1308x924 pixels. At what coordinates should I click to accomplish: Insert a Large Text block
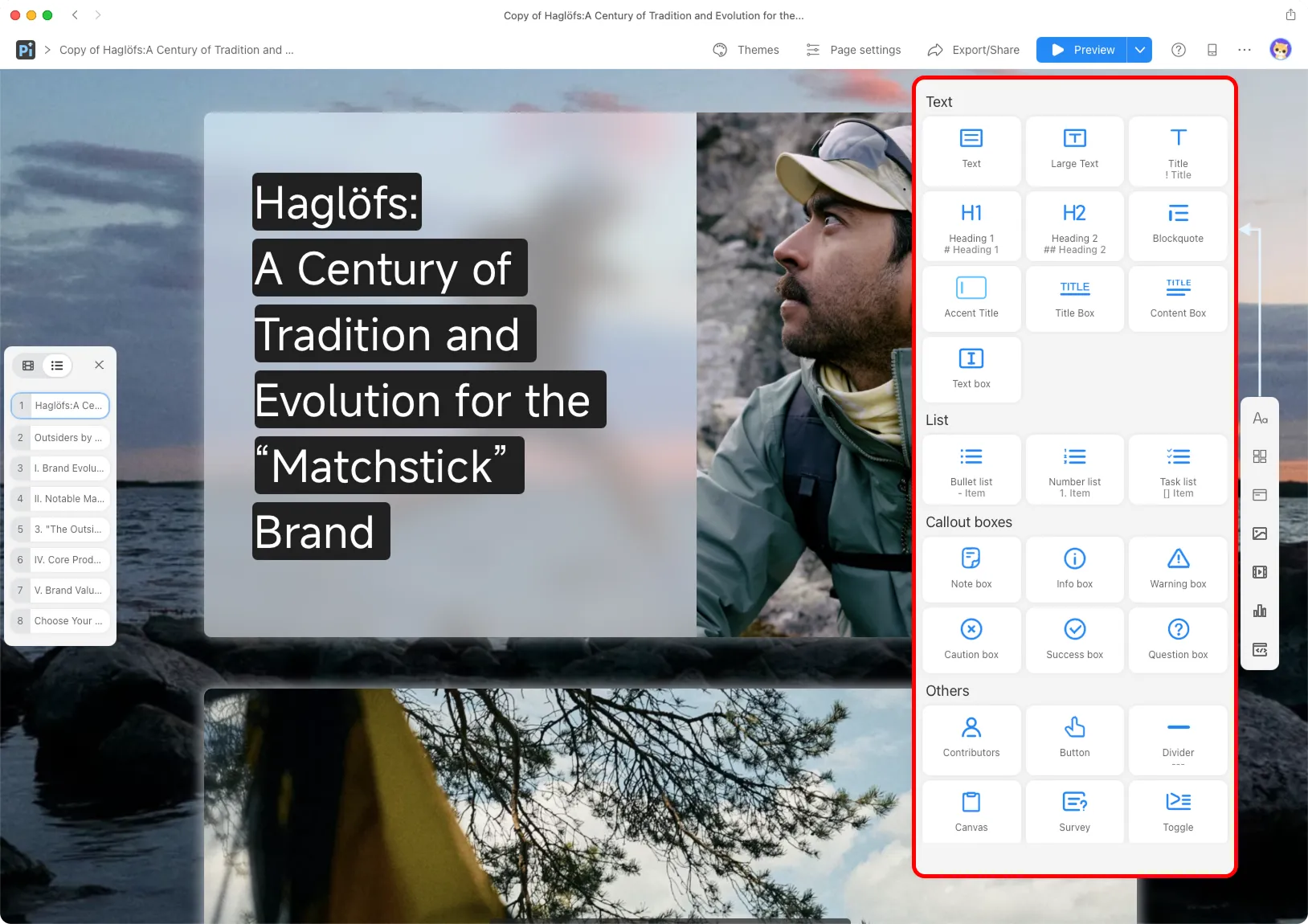1074,151
